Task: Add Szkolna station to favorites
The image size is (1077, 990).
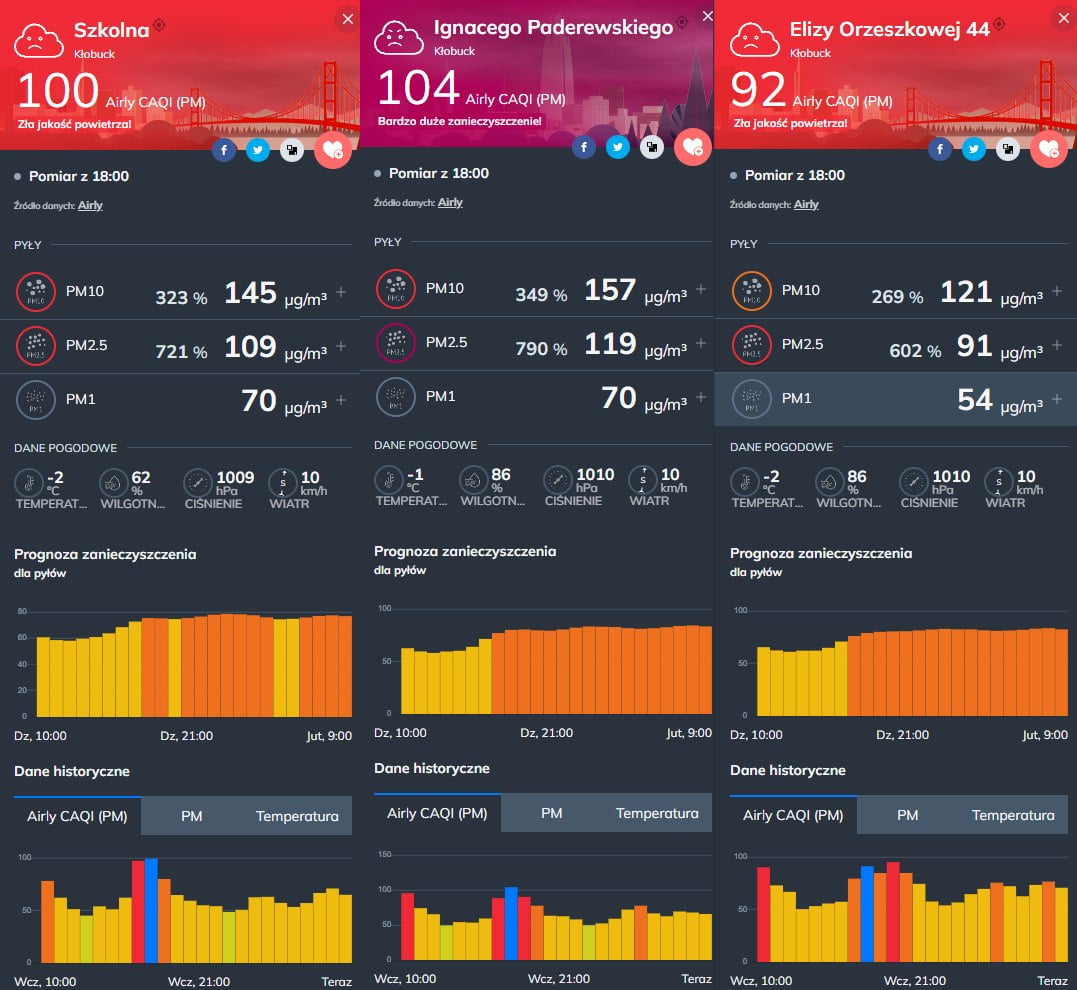Action: pos(332,151)
